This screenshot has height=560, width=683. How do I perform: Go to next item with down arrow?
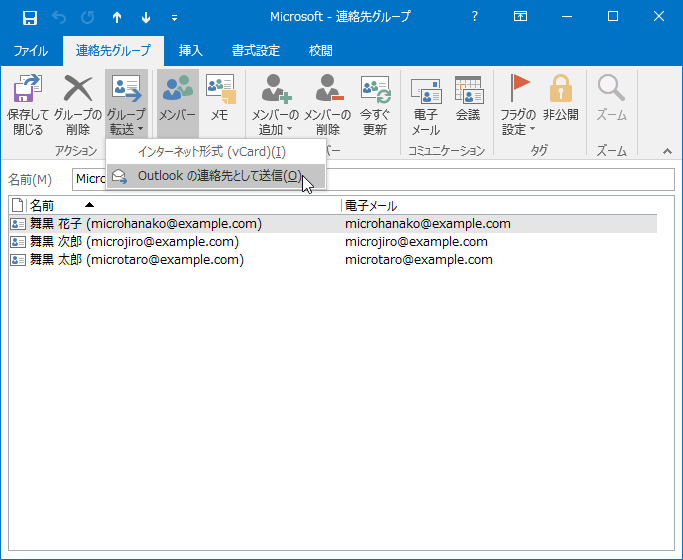146,17
